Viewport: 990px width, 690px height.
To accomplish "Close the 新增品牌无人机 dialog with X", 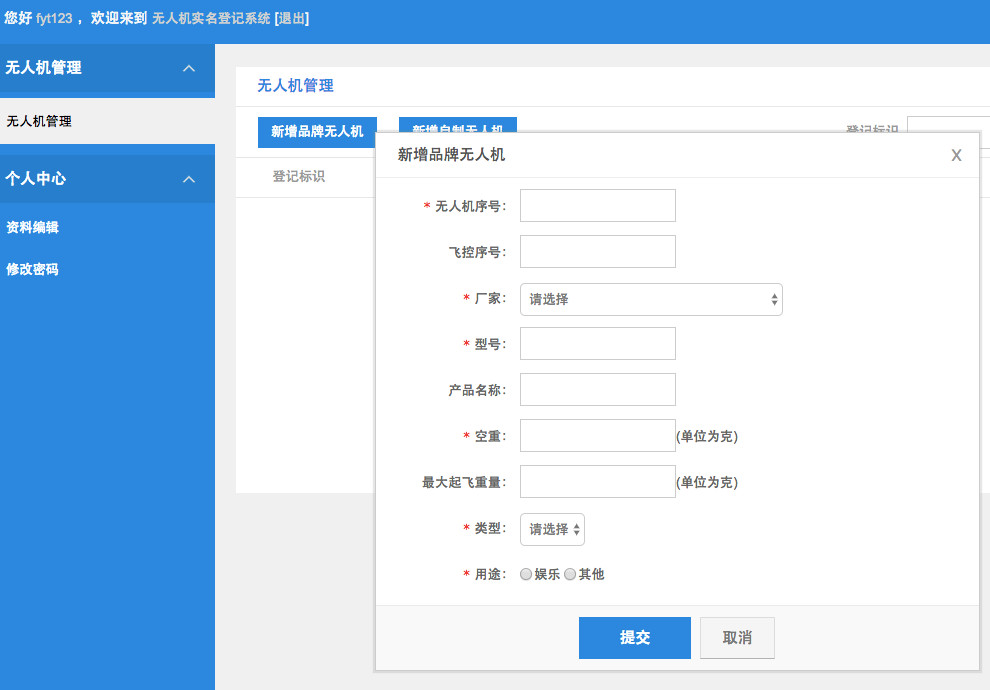I will 956,155.
